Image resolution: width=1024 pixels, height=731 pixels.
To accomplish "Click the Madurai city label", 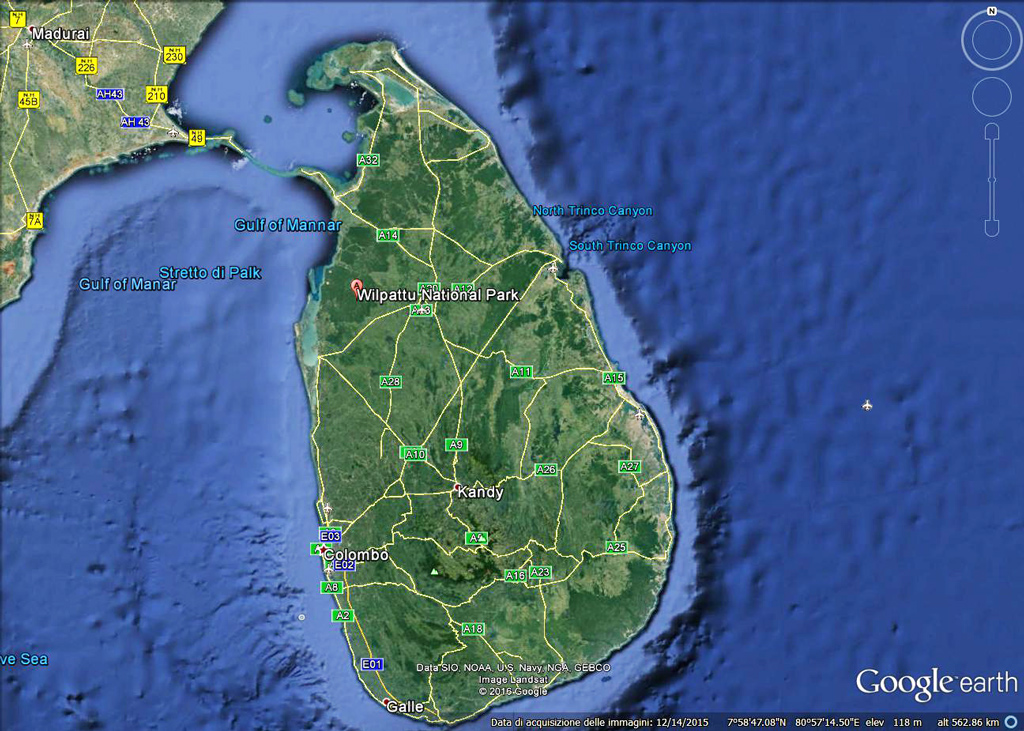I will [60, 33].
